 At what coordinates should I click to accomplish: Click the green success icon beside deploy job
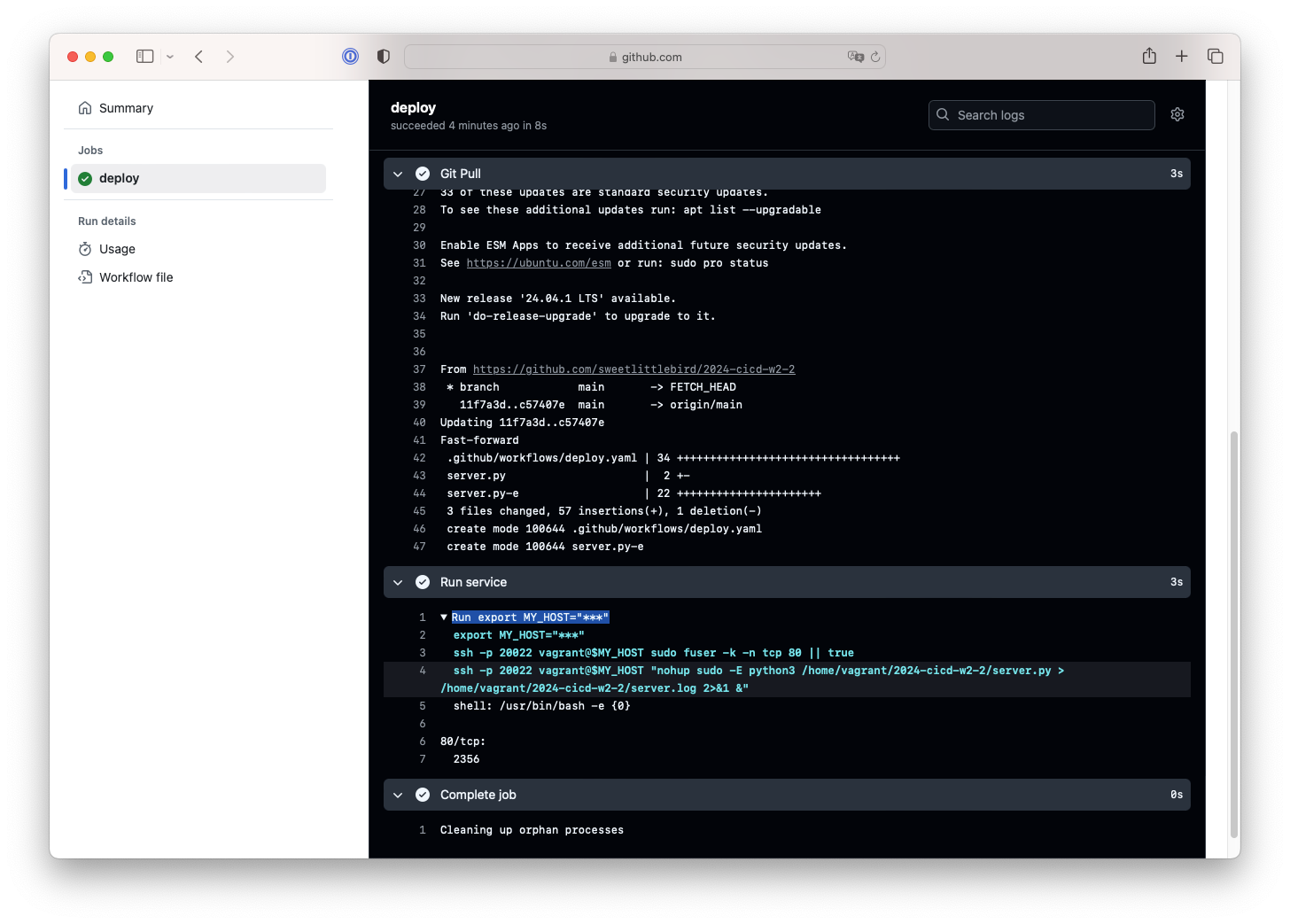point(85,178)
